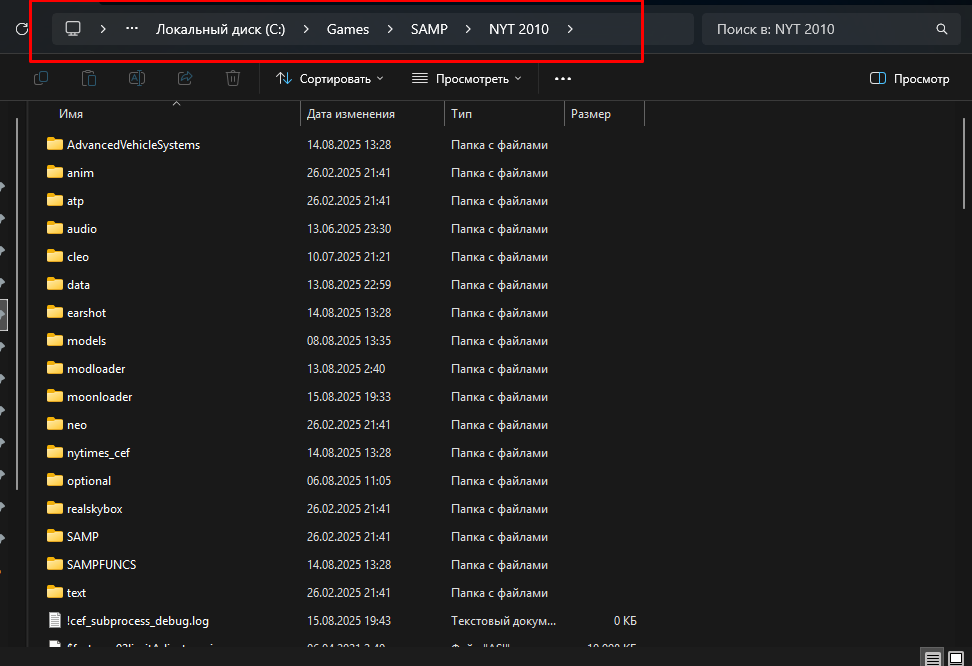Click the magnifier icon in the search box

941,29
